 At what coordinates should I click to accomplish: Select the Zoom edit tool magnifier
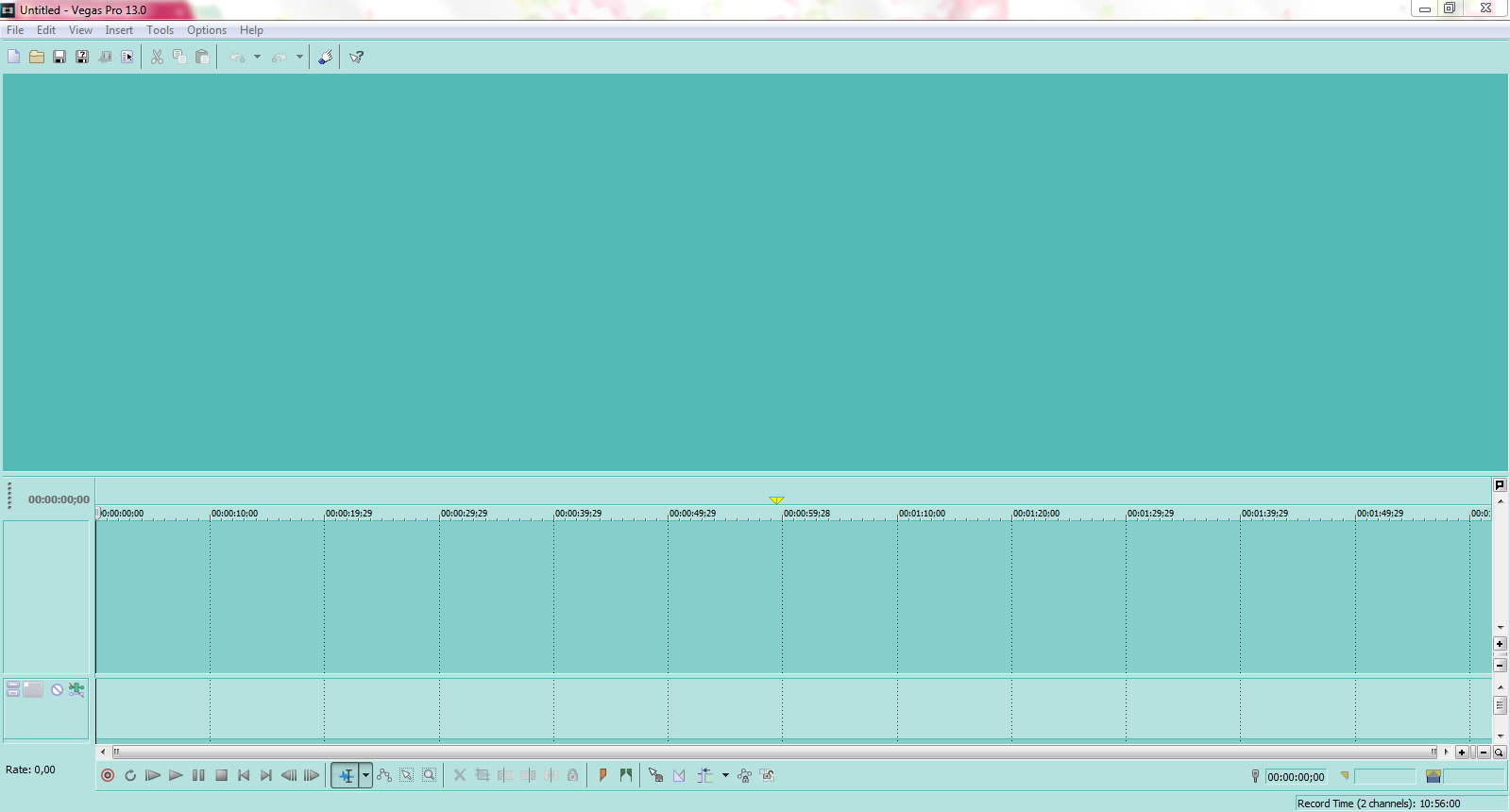(430, 775)
